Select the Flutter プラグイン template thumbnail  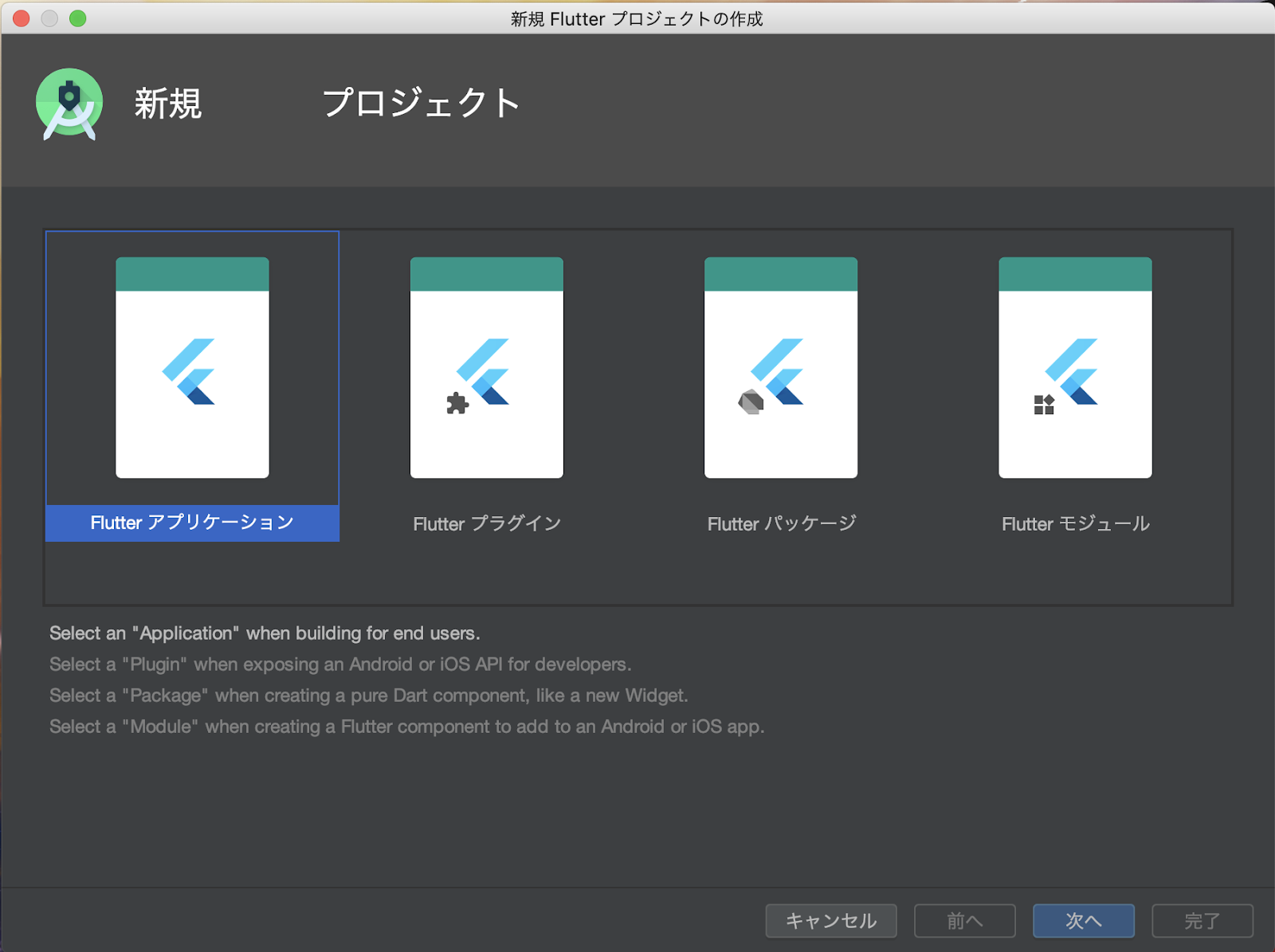point(486,367)
